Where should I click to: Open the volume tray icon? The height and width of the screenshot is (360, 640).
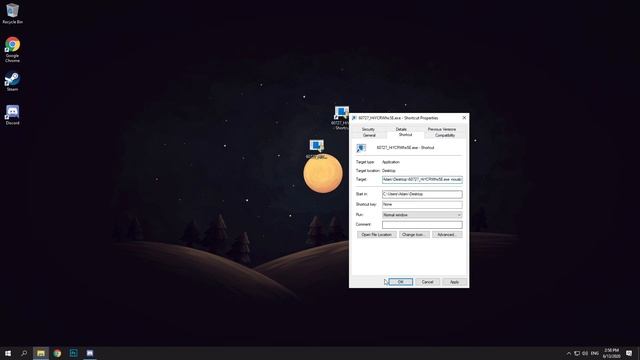tap(585, 353)
